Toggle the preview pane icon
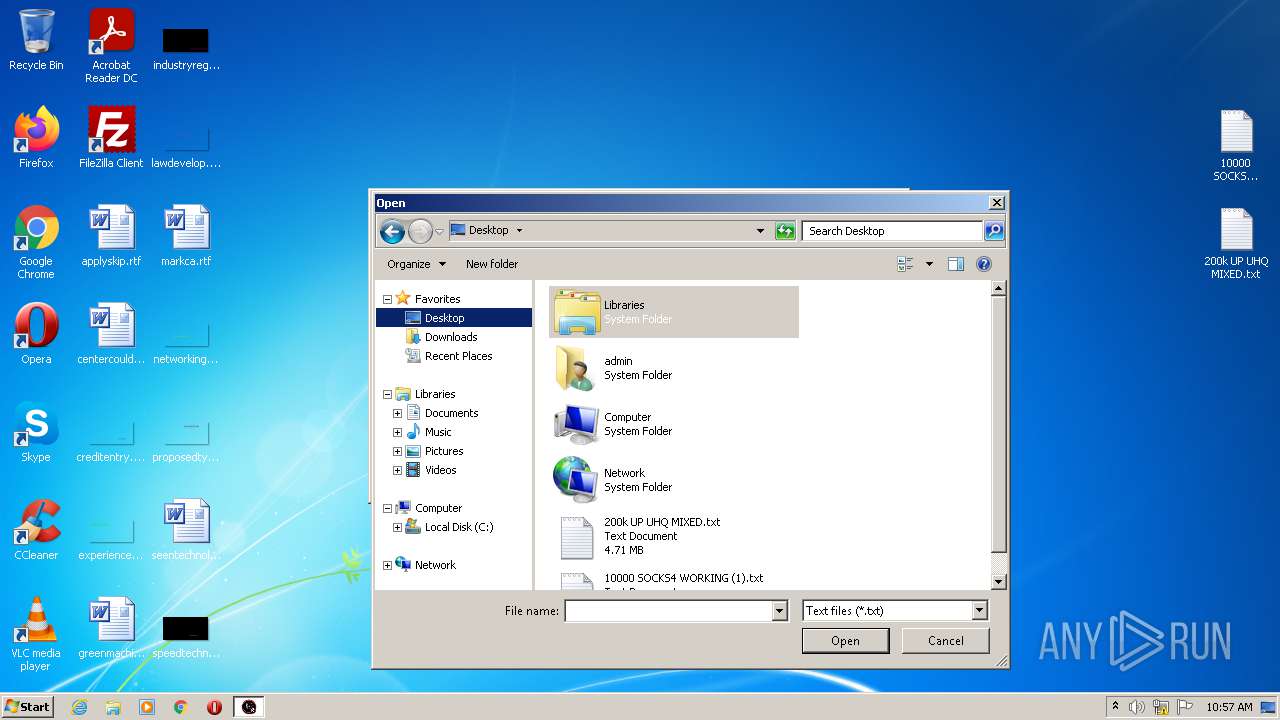Image resolution: width=1280 pixels, height=720 pixels. [956, 264]
